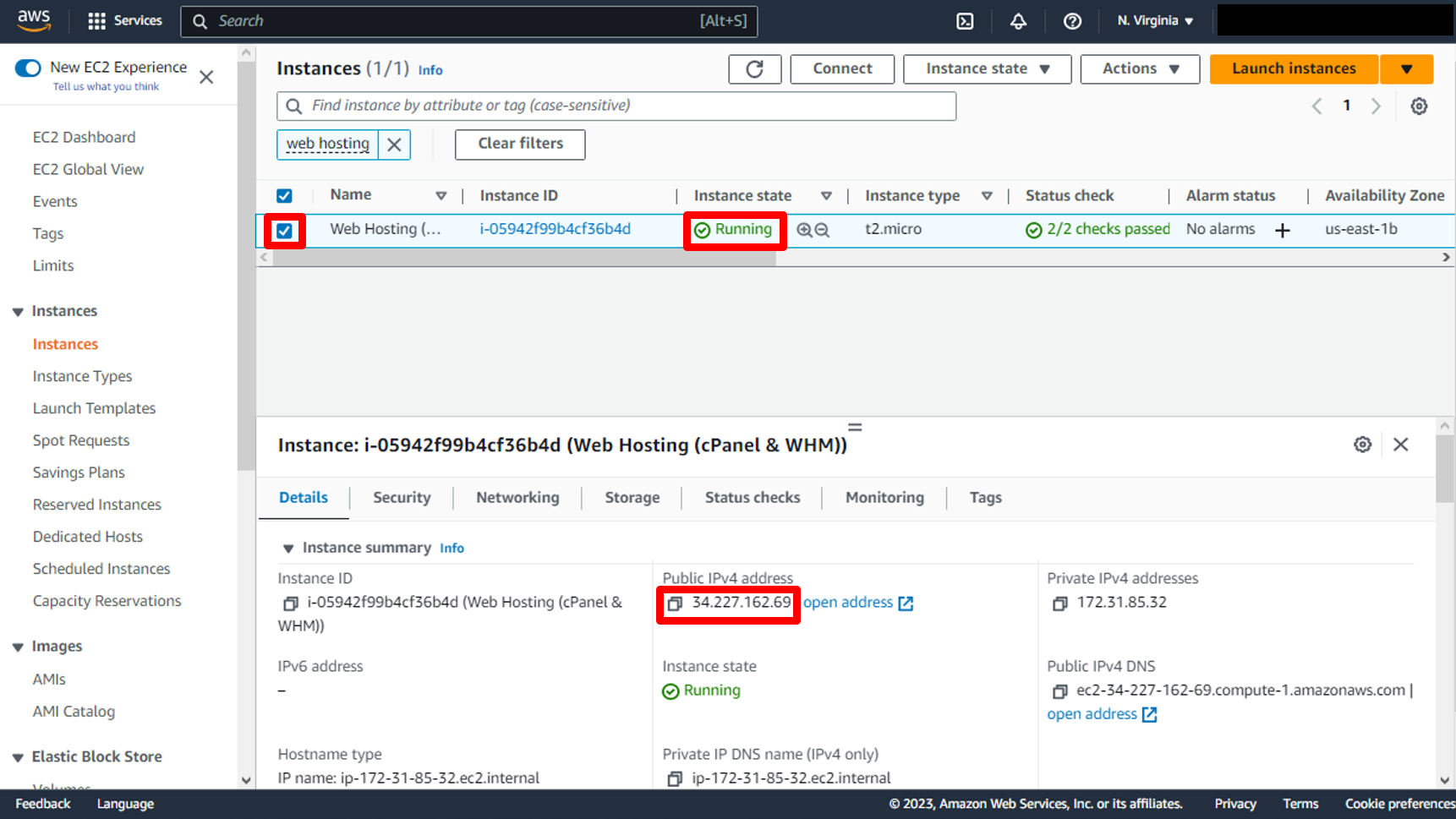Open address link under Public IPv4 DNS
1456x819 pixels.
[x=1102, y=715]
